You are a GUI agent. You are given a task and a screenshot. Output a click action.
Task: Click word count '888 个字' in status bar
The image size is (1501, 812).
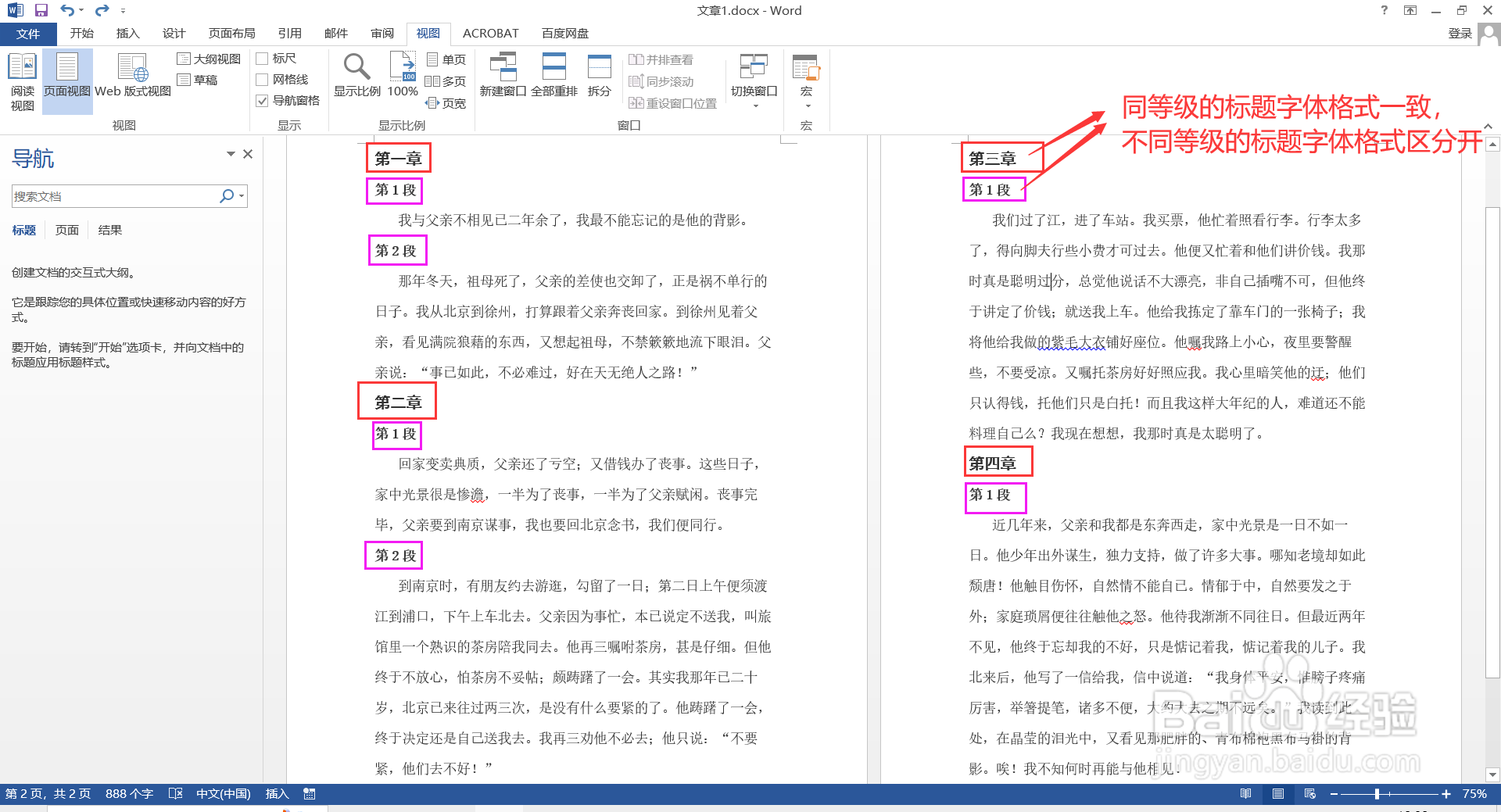(129, 793)
